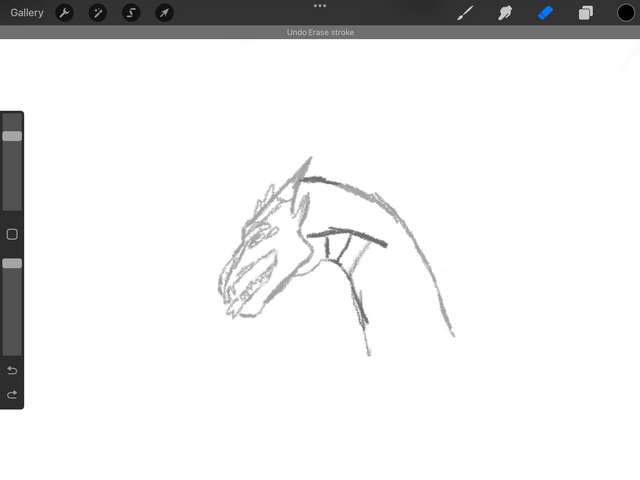Viewport: 640px width, 480px height.
Task: Open the black active color swatch
Action: point(626,13)
